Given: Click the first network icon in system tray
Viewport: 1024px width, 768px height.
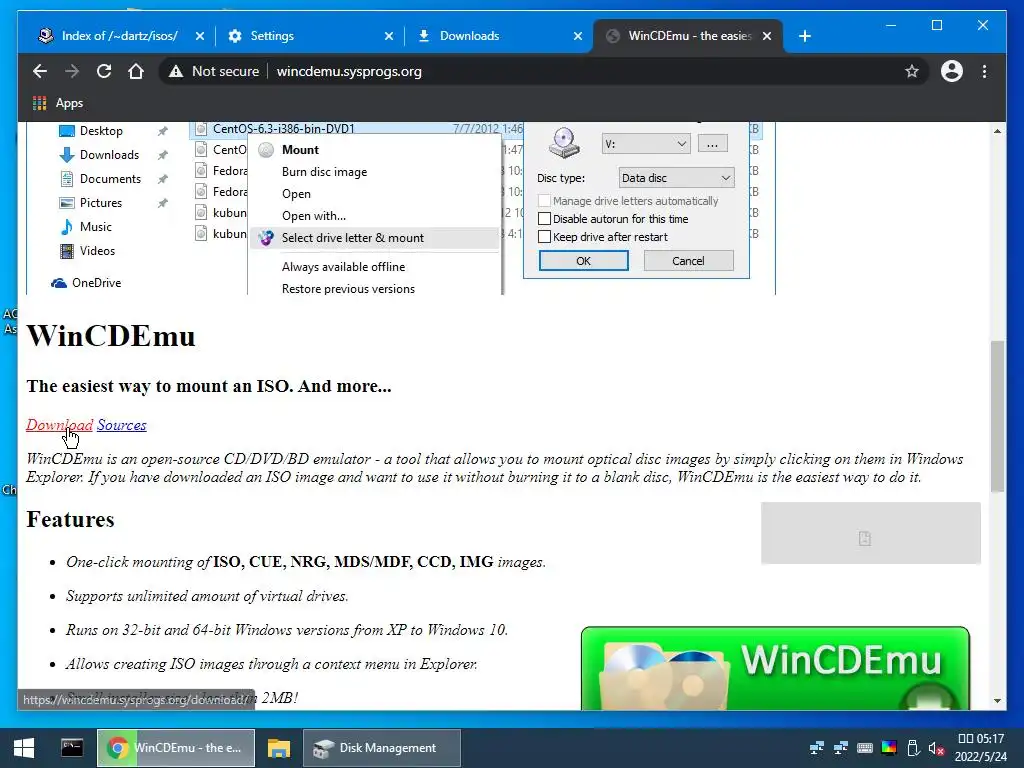Looking at the screenshot, I should coord(816,748).
